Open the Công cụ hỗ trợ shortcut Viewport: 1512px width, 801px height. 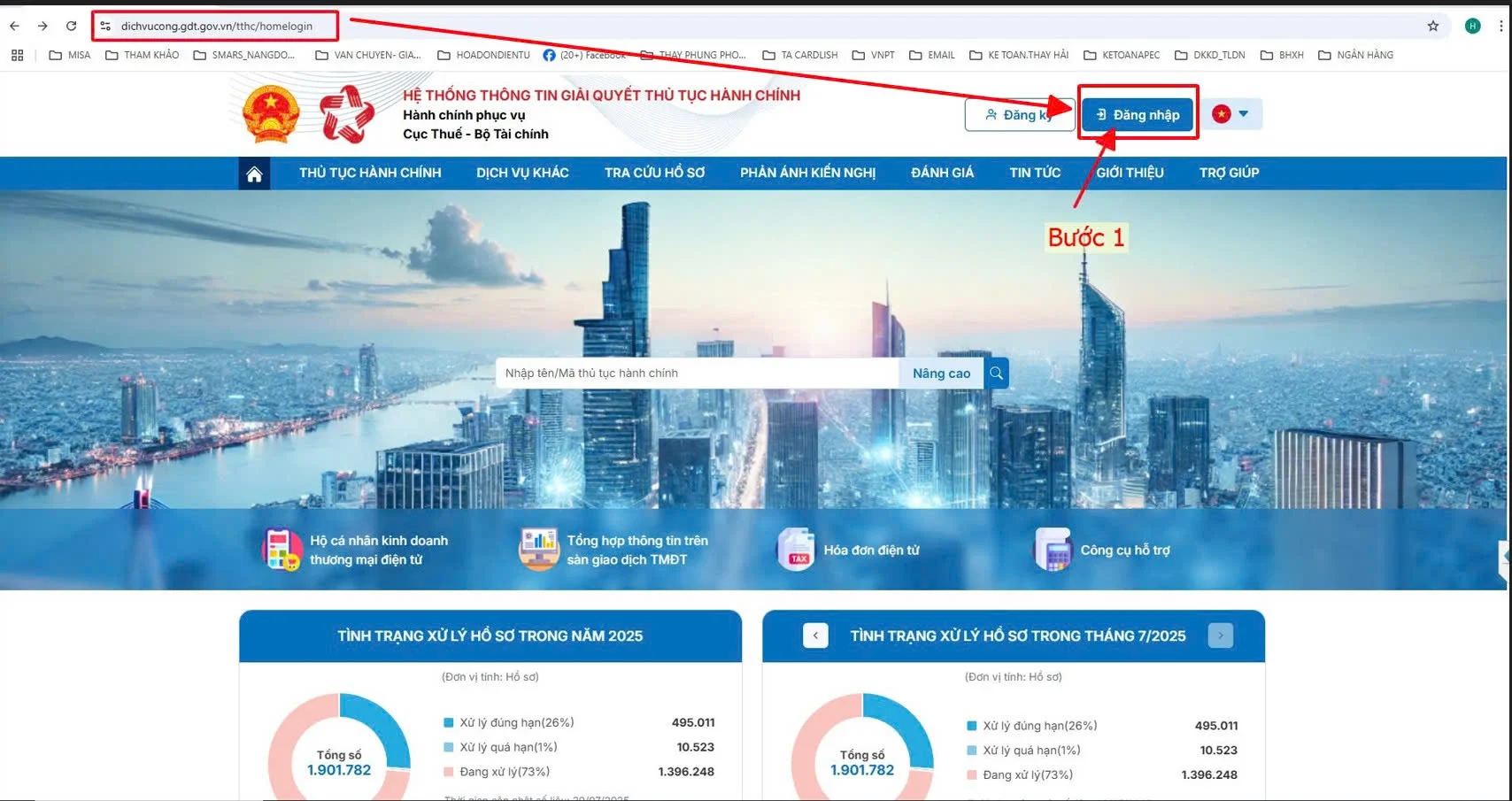[x=1102, y=550]
